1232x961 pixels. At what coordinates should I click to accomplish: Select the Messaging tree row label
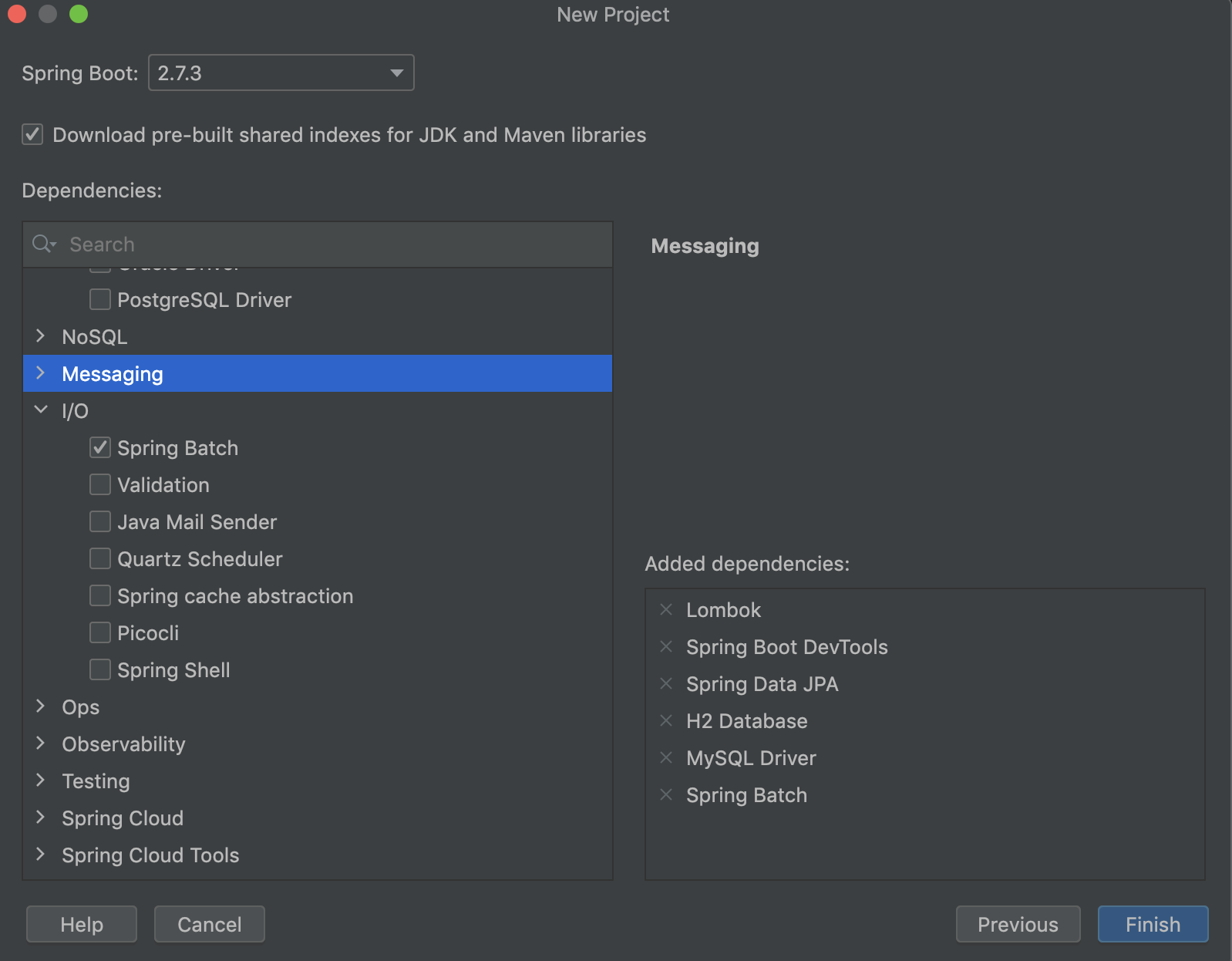click(113, 373)
